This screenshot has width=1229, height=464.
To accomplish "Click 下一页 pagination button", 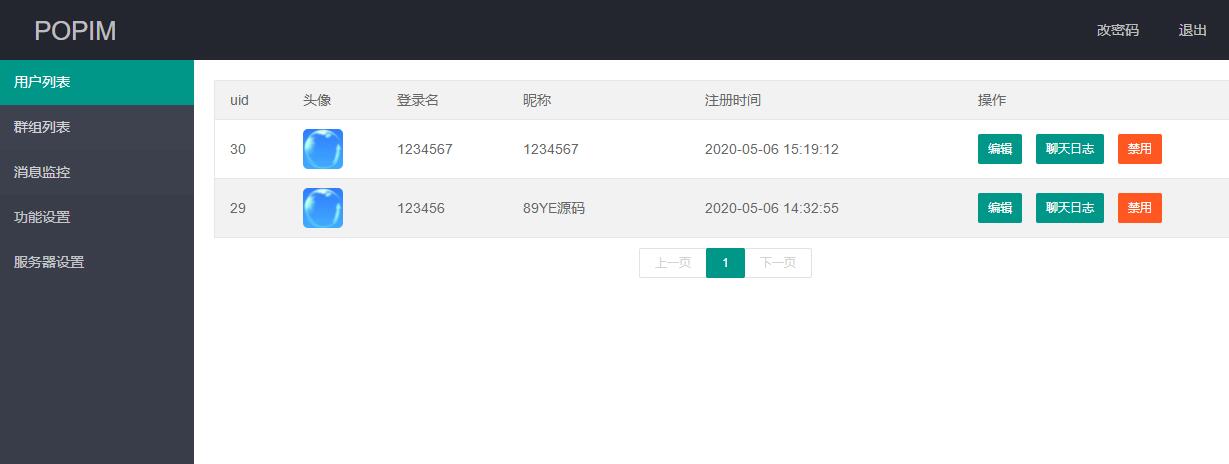I will point(778,263).
